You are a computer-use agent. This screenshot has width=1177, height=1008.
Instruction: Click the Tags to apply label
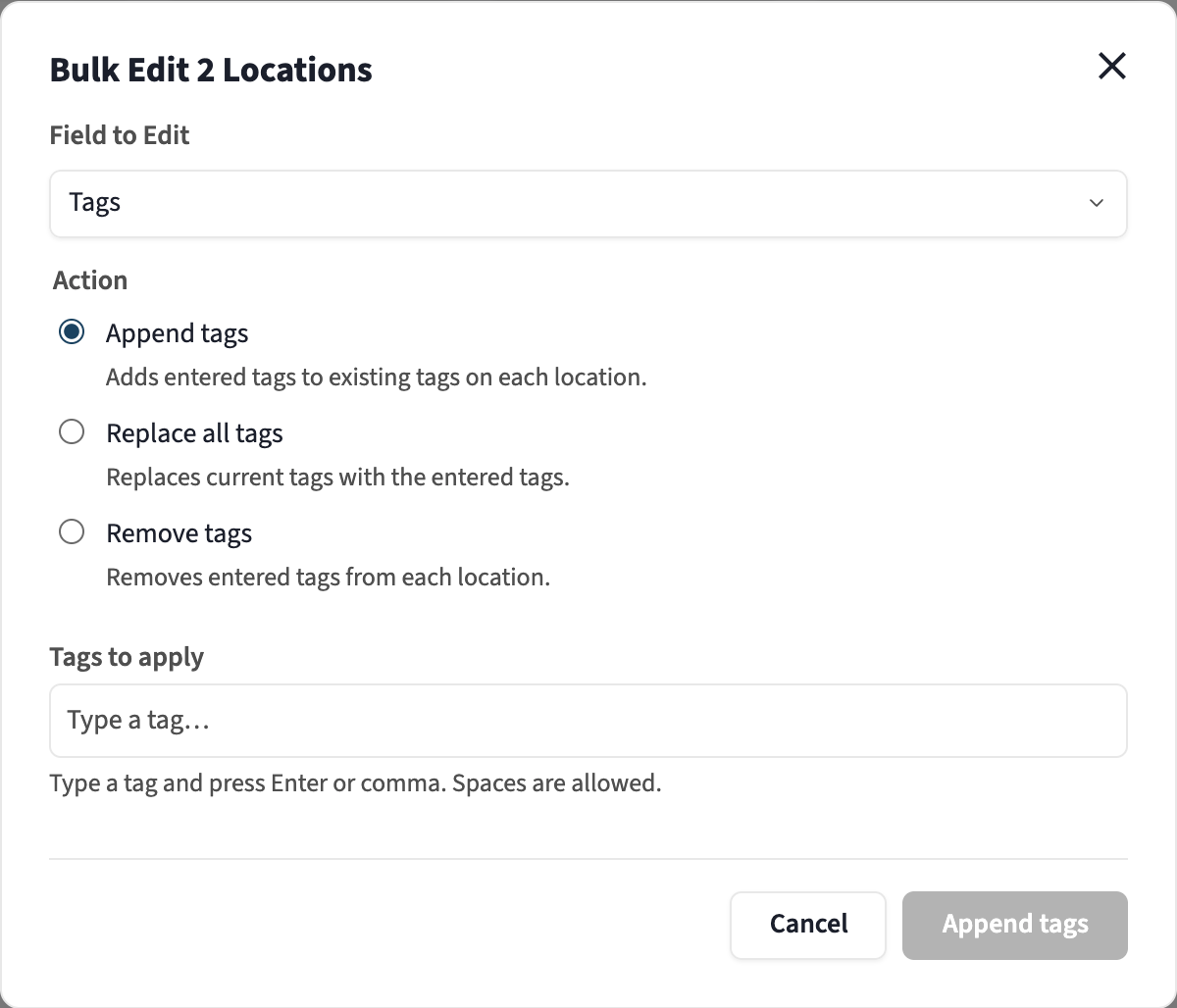click(127, 657)
